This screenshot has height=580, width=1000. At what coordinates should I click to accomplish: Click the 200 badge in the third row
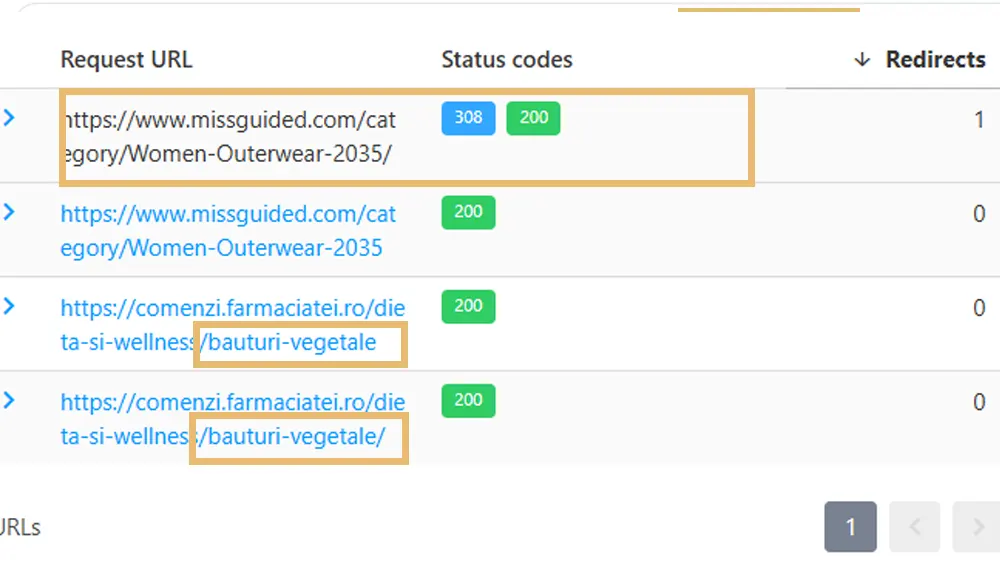pyautogui.click(x=468, y=306)
